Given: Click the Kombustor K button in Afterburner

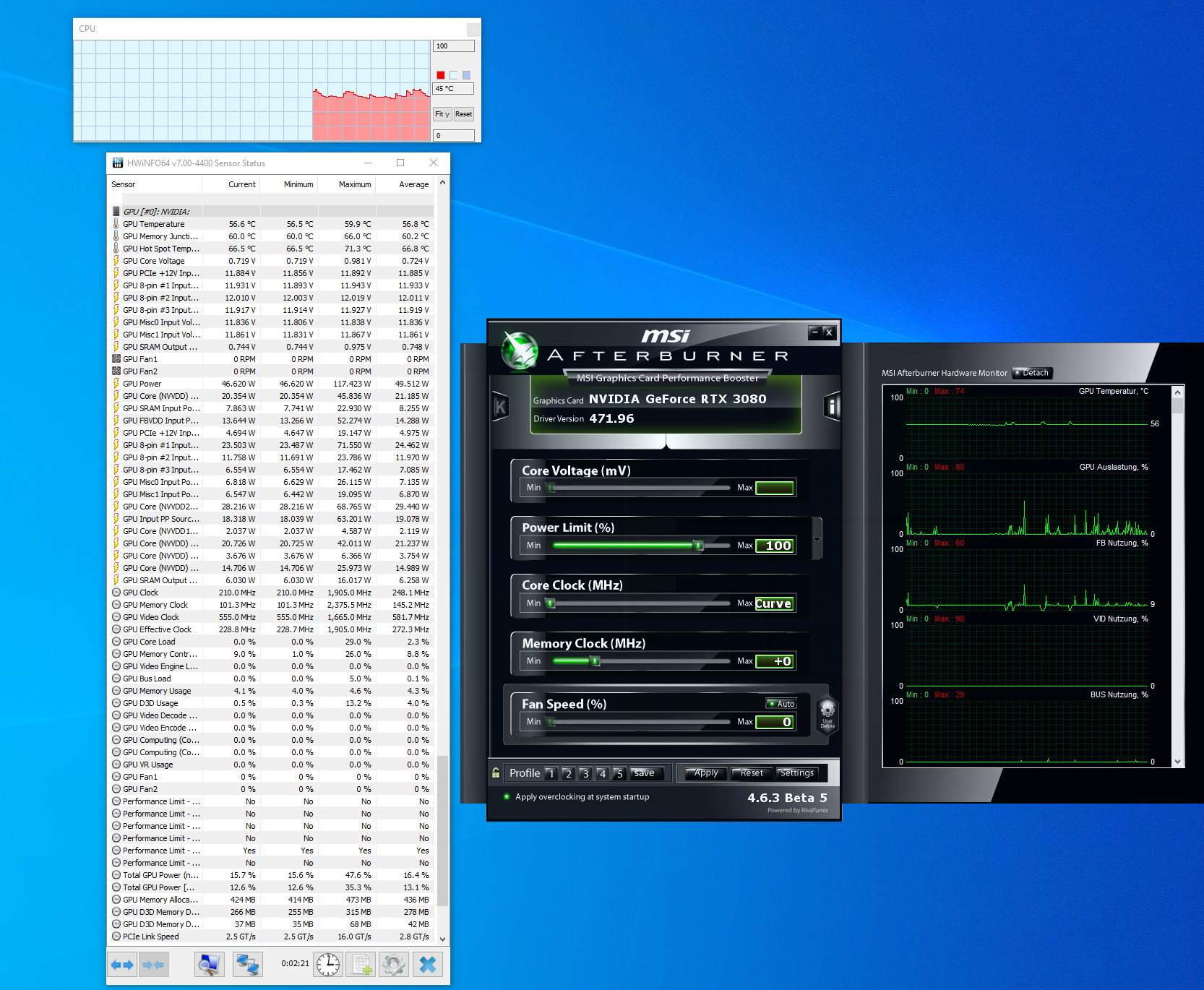Looking at the screenshot, I should coord(500,408).
